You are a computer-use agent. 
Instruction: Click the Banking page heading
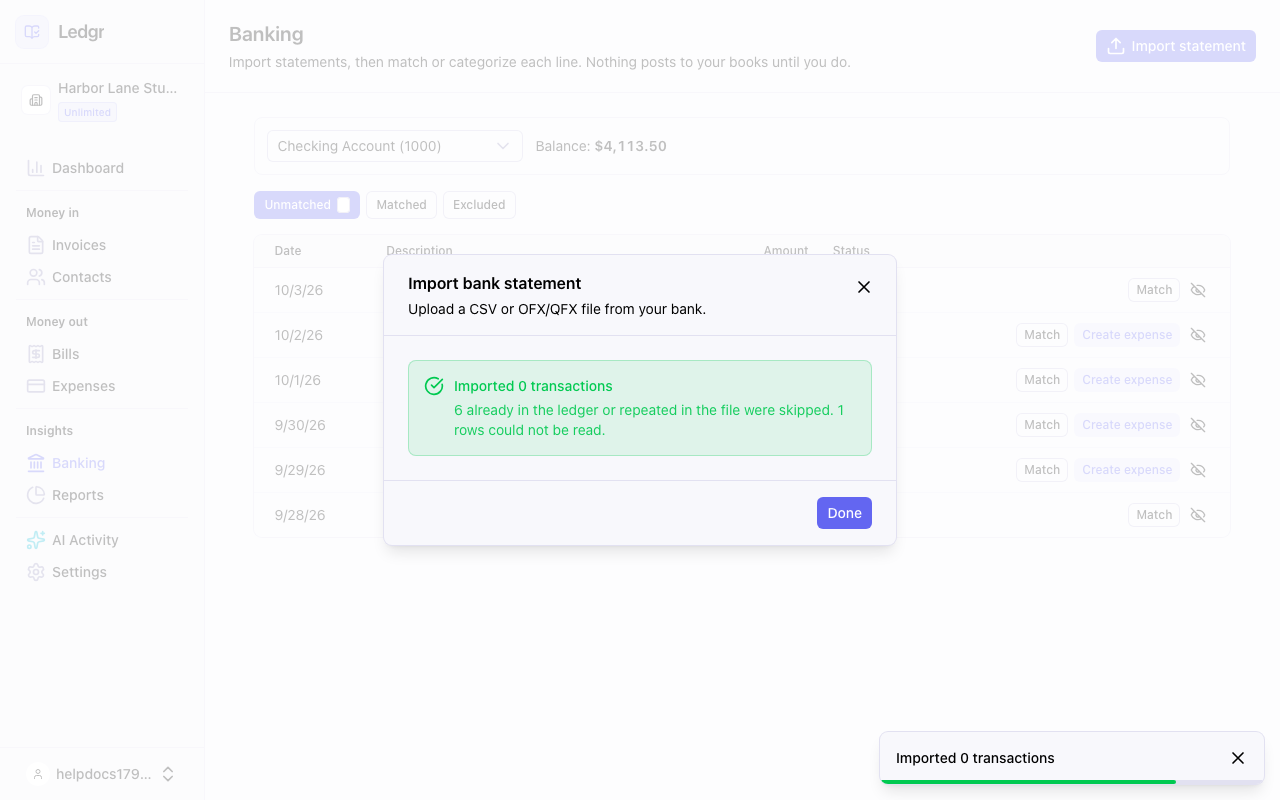point(266,34)
